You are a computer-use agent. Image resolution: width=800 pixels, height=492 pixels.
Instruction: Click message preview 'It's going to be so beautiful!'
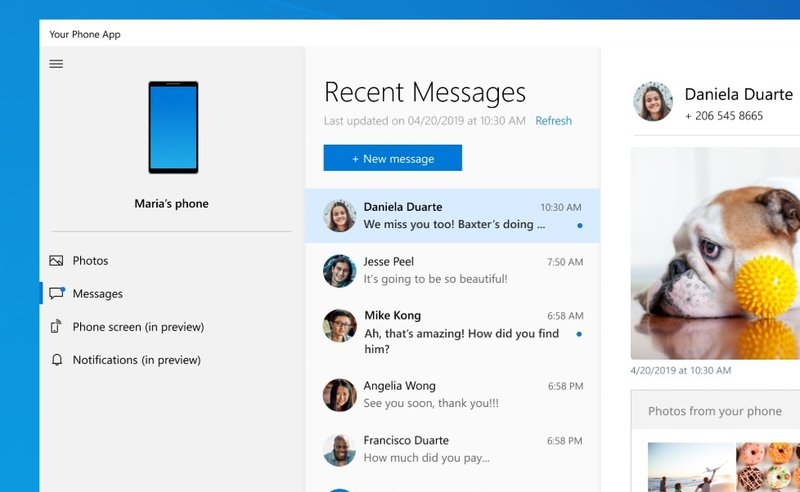point(436,279)
